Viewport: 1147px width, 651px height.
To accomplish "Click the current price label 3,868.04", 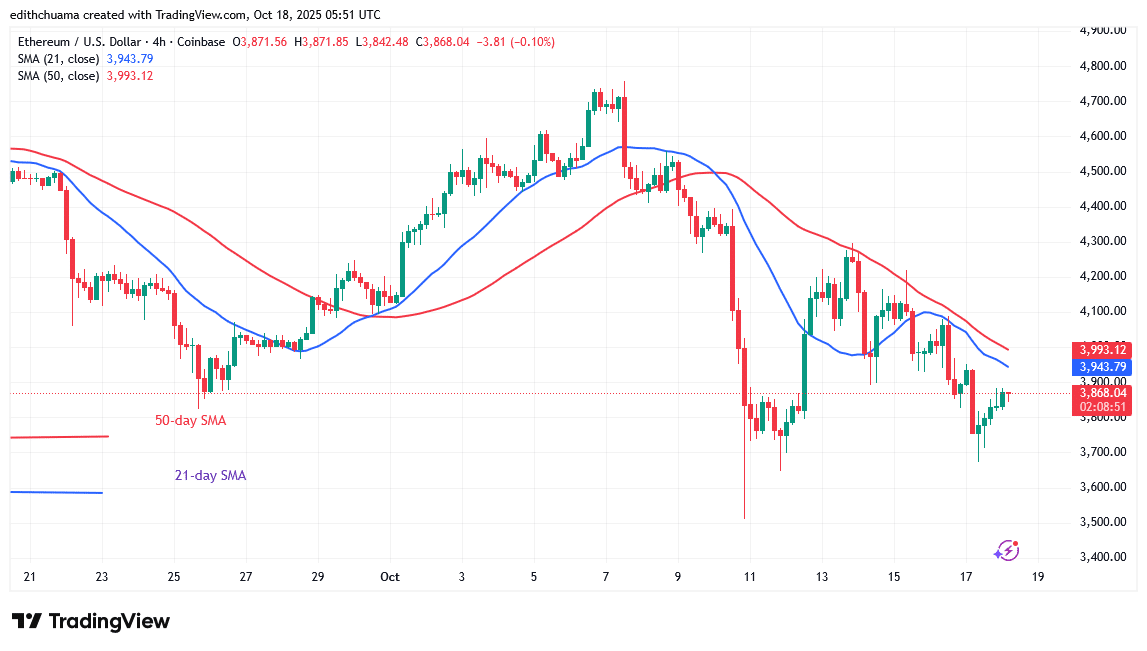I will click(1103, 393).
